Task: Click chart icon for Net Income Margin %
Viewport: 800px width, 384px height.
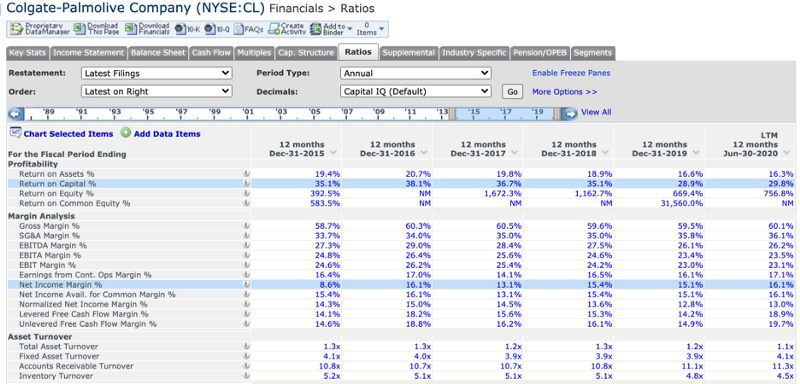Action: pos(246,285)
